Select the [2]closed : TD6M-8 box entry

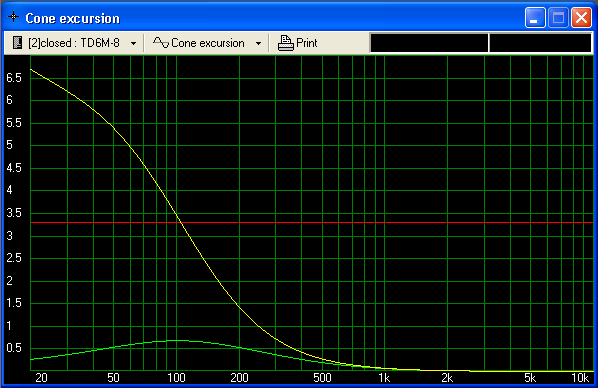[x=74, y=43]
